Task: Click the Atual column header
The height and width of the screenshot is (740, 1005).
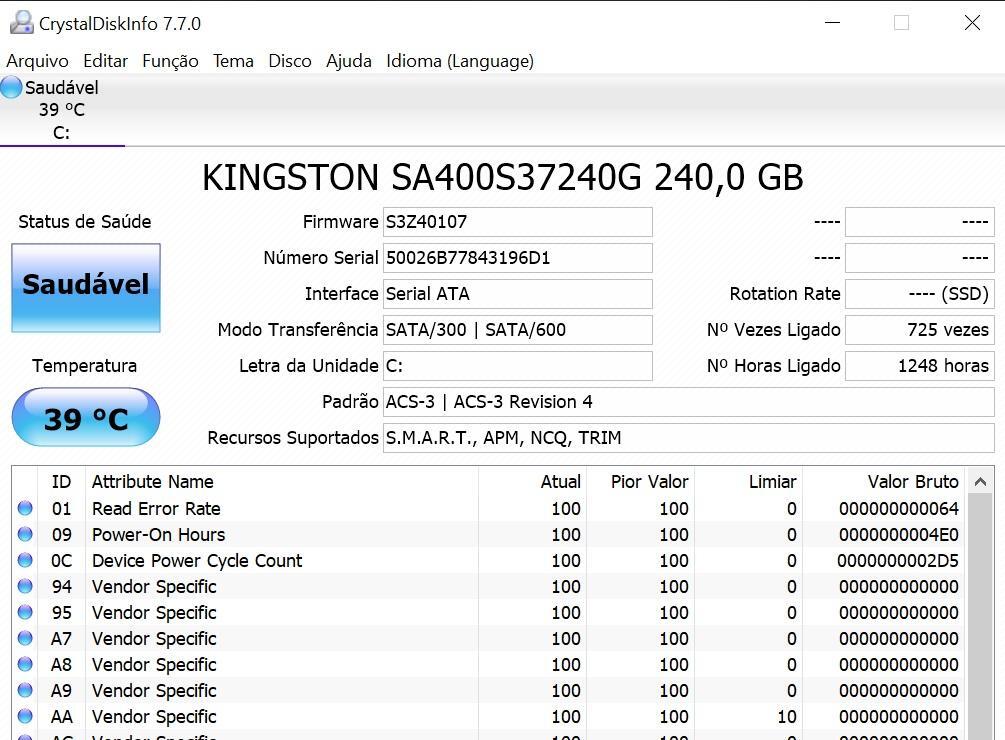Action: coord(533,481)
